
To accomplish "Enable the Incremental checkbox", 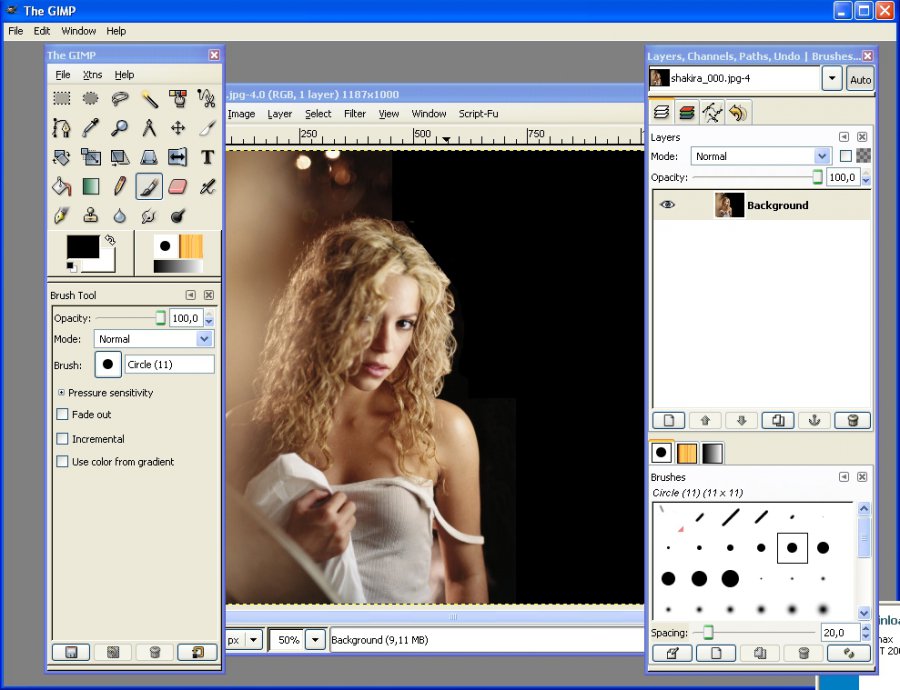I will [63, 439].
